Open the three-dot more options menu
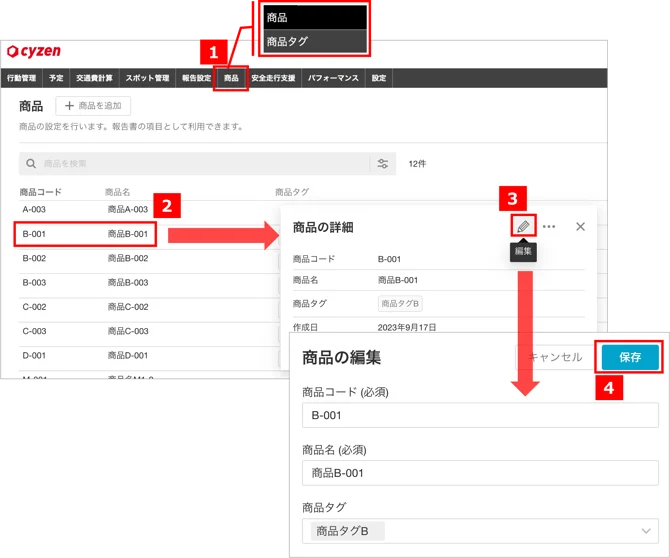The height and width of the screenshot is (558, 670). tap(549, 226)
